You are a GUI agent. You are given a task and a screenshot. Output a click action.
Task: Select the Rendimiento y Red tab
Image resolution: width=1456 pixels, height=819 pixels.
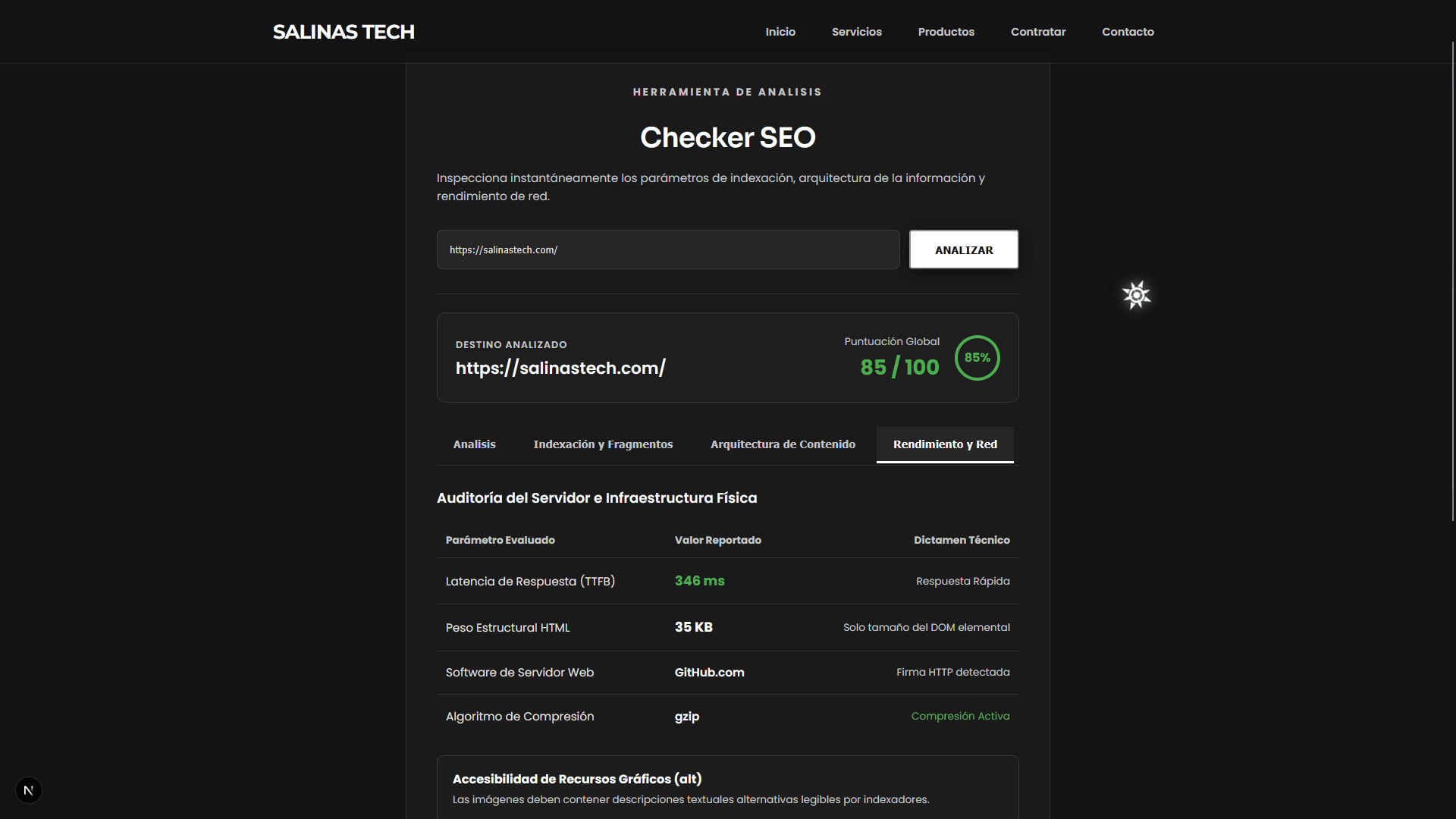(945, 444)
